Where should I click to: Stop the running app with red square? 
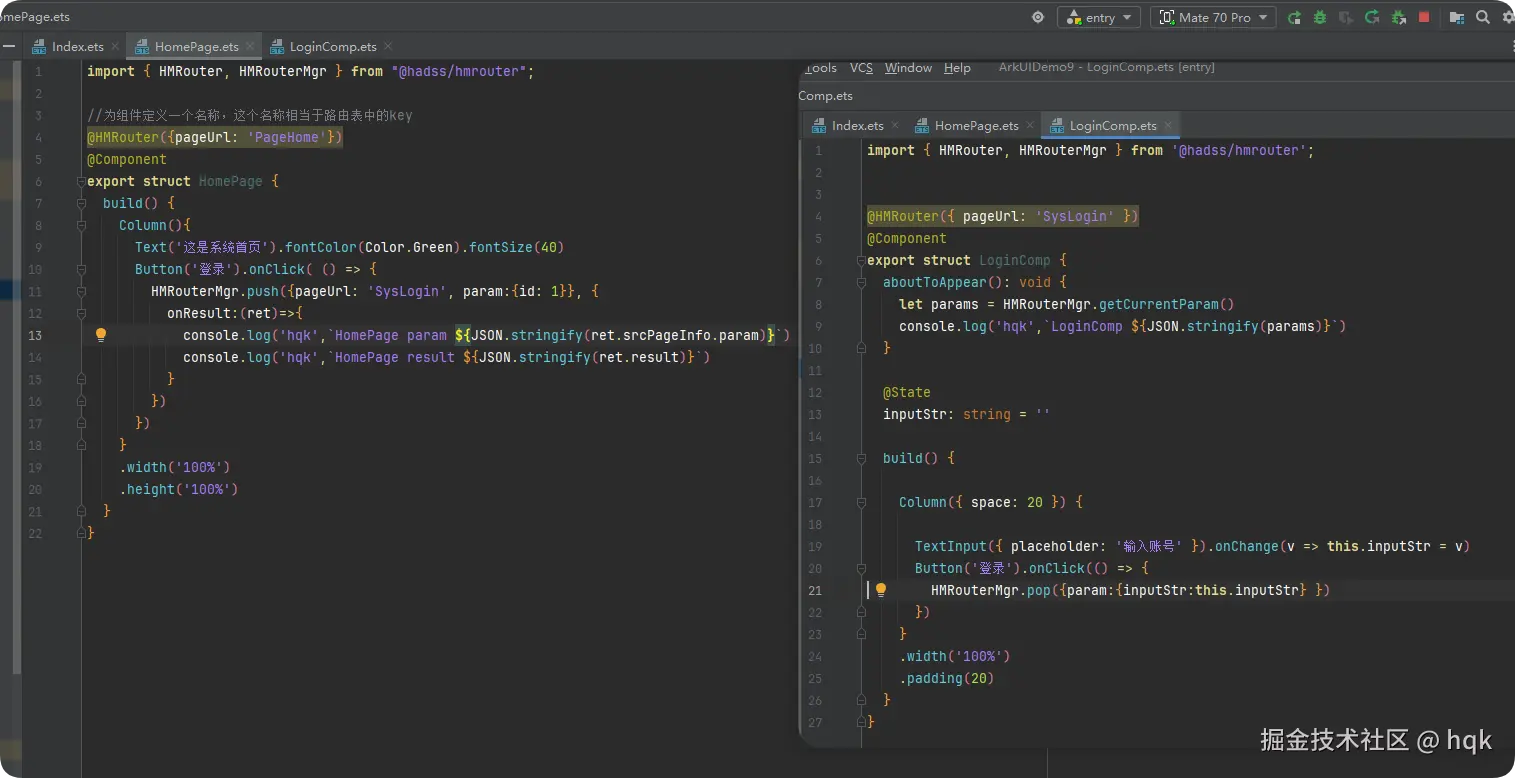[1424, 17]
